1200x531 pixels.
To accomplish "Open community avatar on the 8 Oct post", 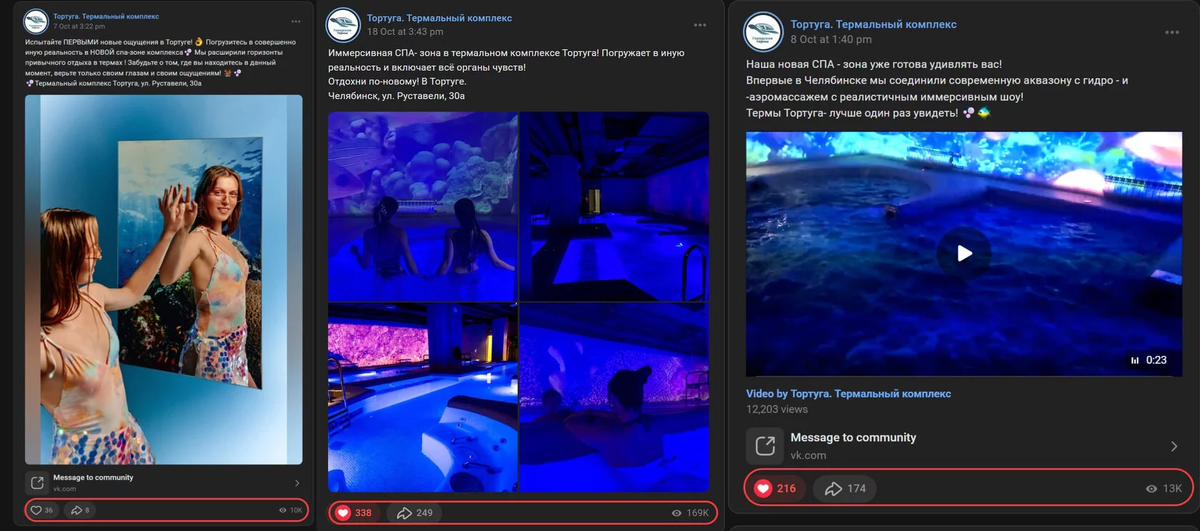I will point(765,31).
